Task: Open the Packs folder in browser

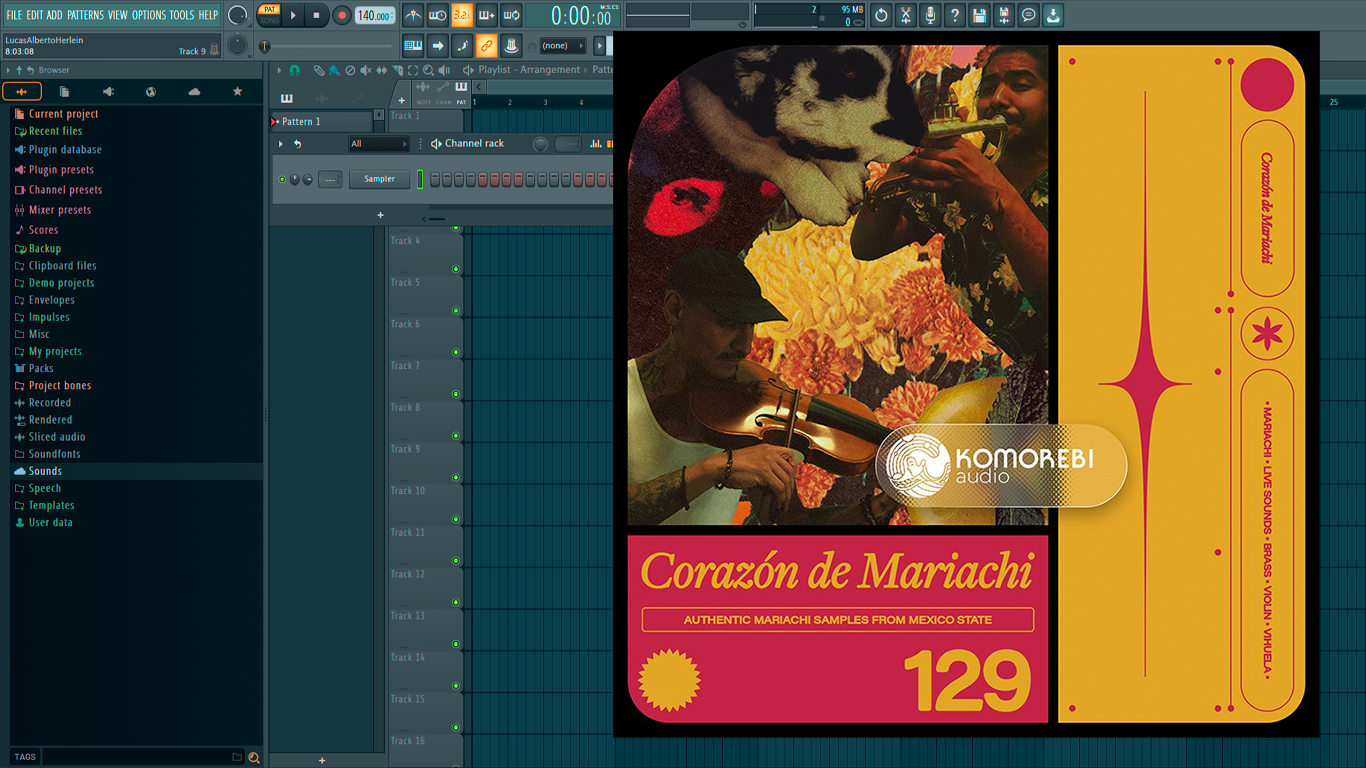Action: (x=41, y=368)
